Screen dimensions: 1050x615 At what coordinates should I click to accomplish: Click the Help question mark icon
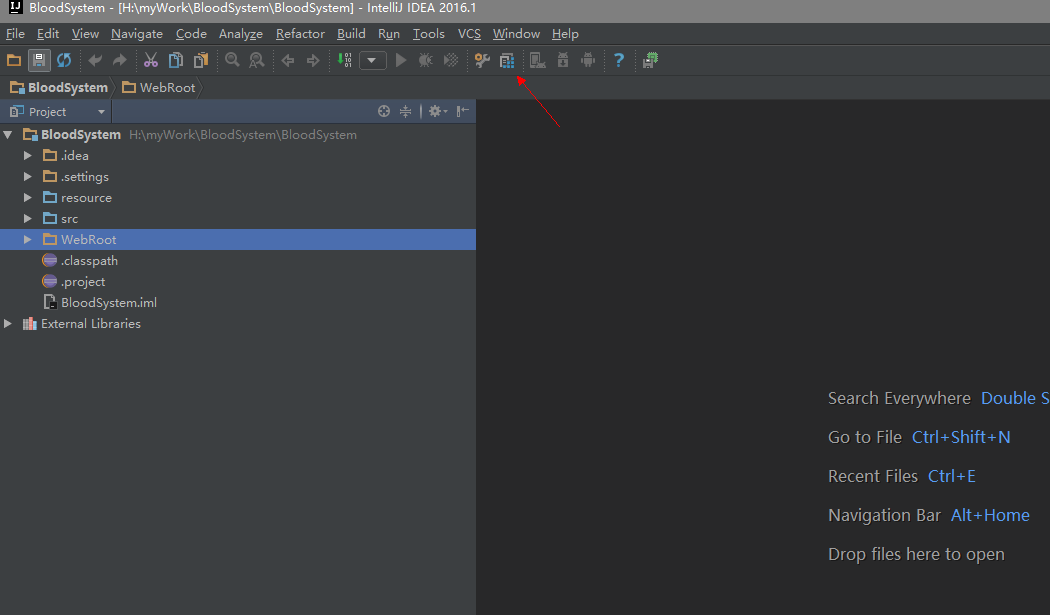pos(619,60)
